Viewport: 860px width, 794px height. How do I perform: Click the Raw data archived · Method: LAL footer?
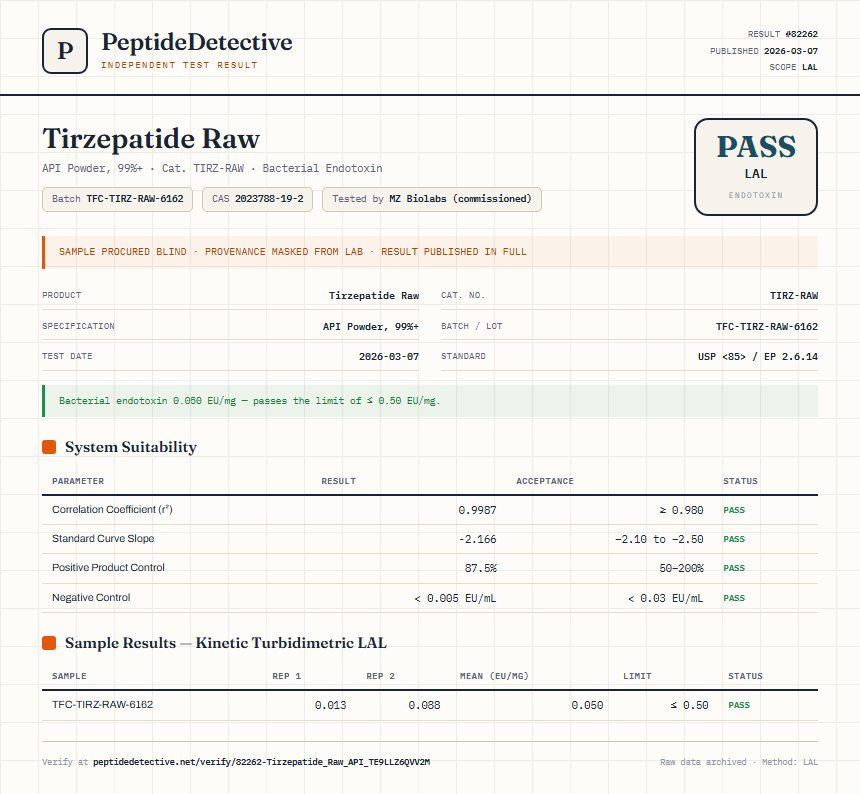[x=739, y=762]
